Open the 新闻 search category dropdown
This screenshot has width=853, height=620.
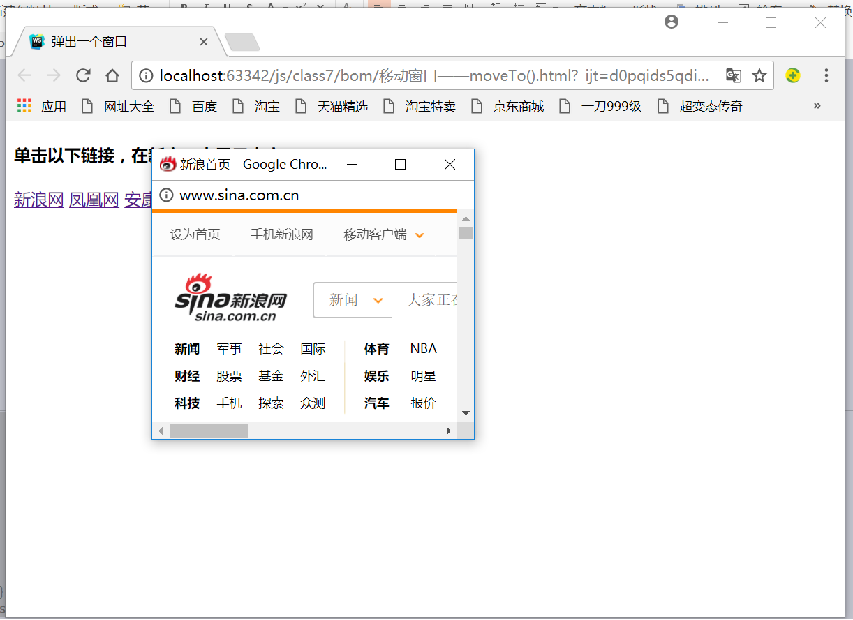point(355,300)
